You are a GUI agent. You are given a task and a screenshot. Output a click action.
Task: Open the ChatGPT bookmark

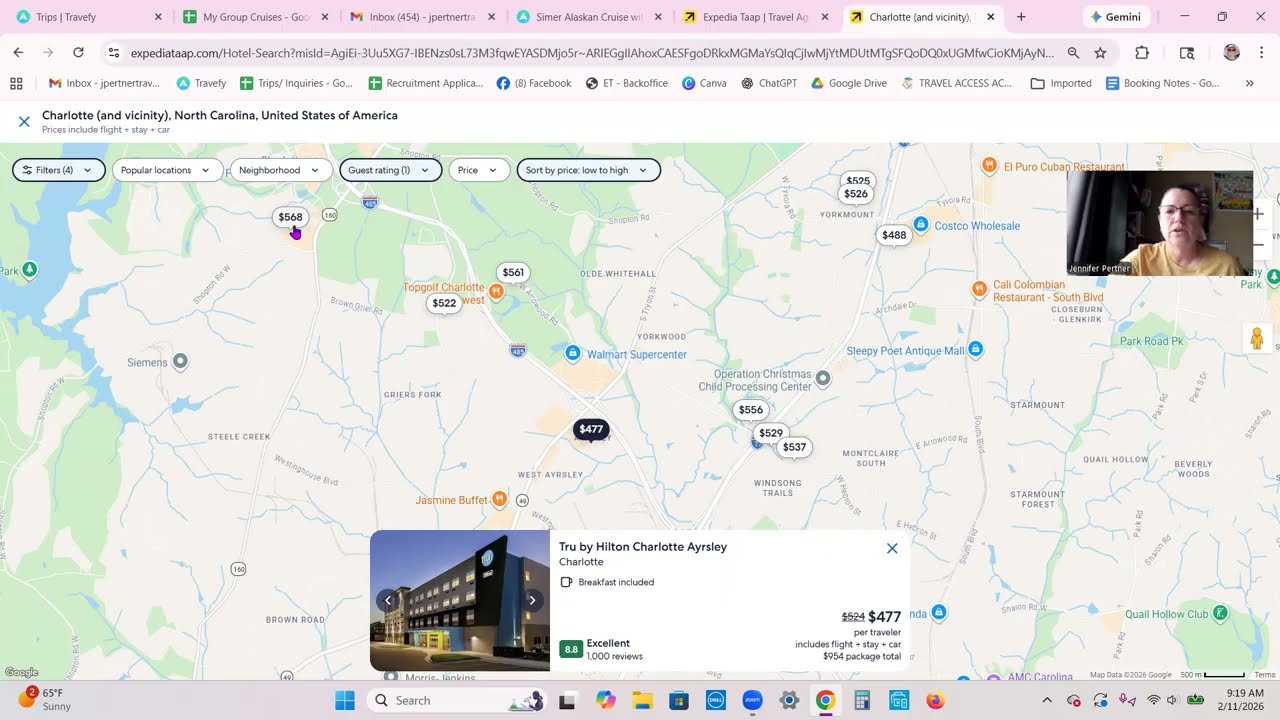click(768, 83)
